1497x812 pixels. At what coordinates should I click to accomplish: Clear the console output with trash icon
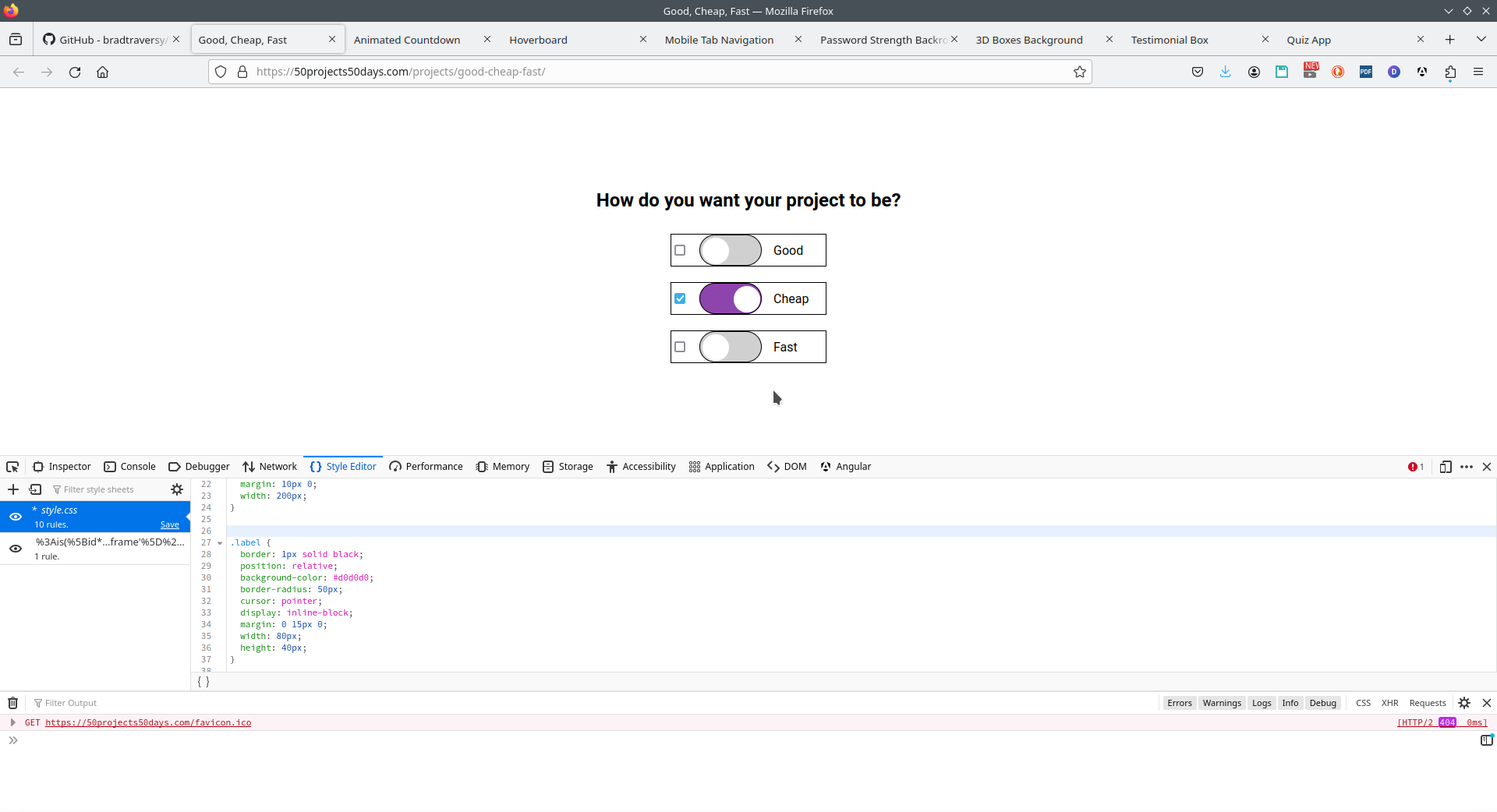(13, 703)
